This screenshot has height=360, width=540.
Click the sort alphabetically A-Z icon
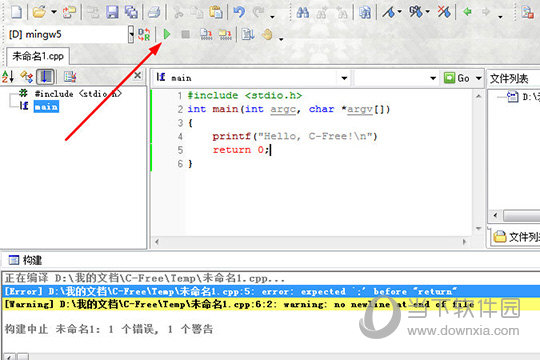pyautogui.click(x=8, y=76)
